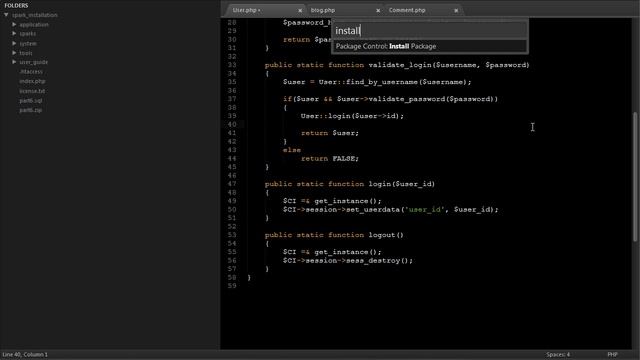Close the User.php tab
Screen dimensions: 640x360
[300, 11]
